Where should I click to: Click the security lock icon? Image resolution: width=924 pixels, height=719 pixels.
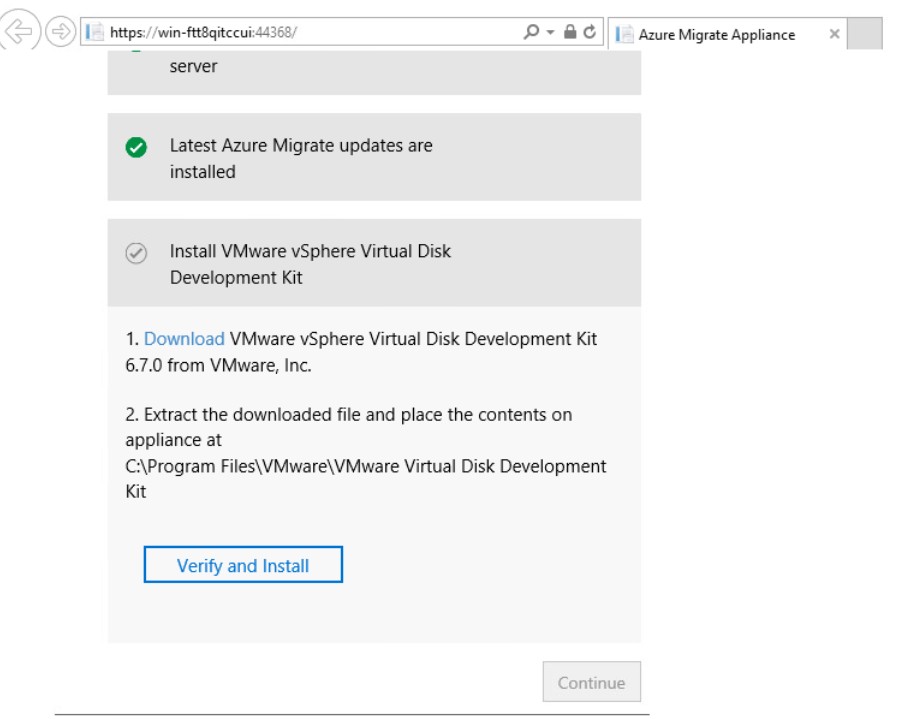[570, 31]
